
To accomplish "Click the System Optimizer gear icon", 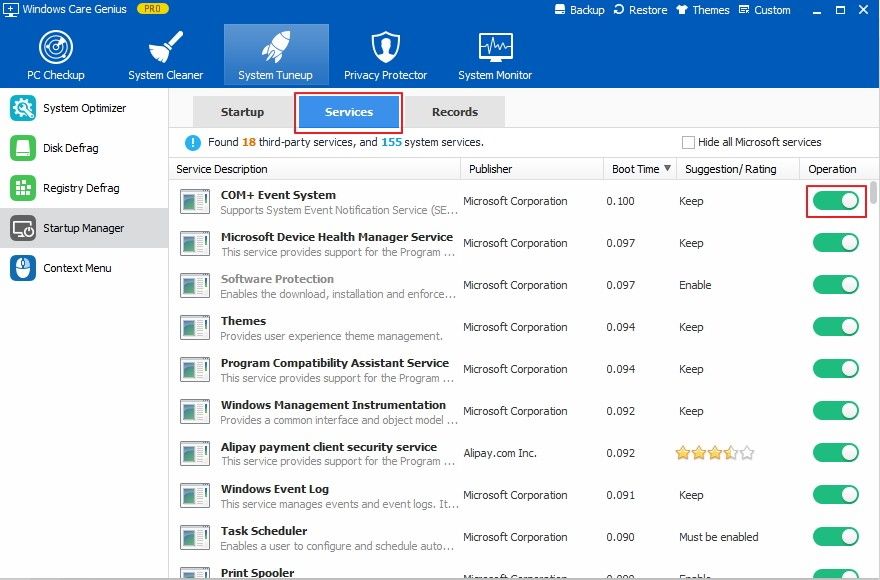I will pos(23,108).
